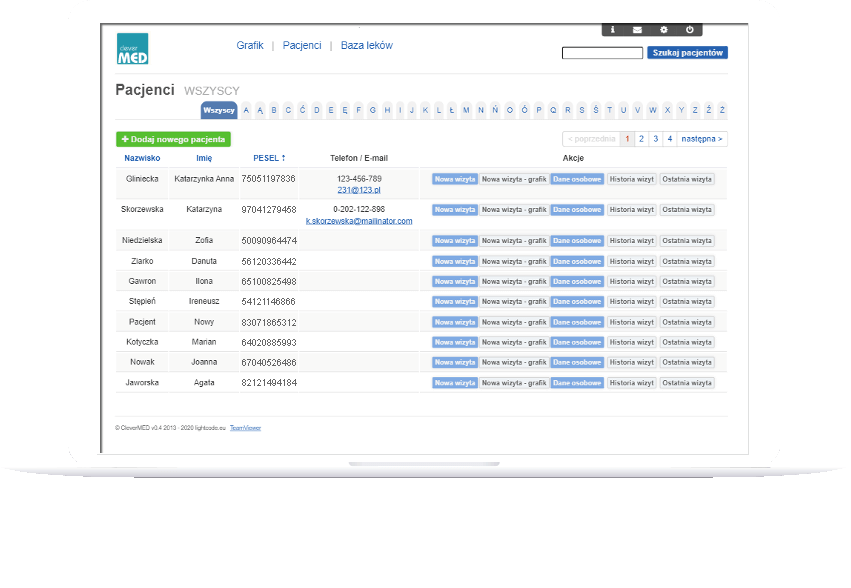
Task: Sort table by Nazwisko column header
Action: (x=142, y=158)
